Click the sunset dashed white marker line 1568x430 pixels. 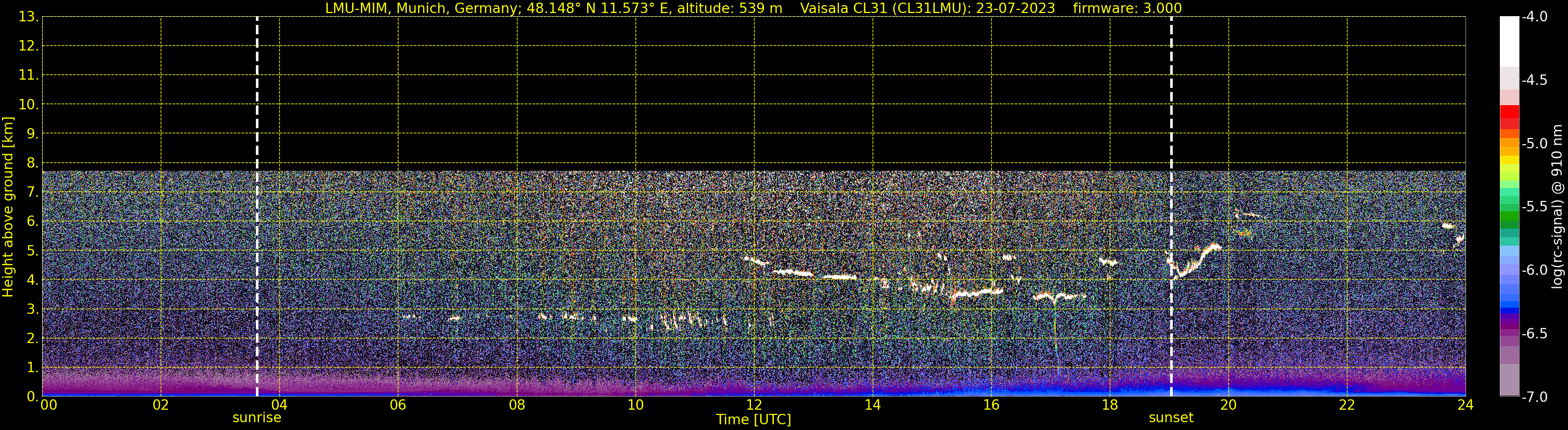click(x=1171, y=207)
